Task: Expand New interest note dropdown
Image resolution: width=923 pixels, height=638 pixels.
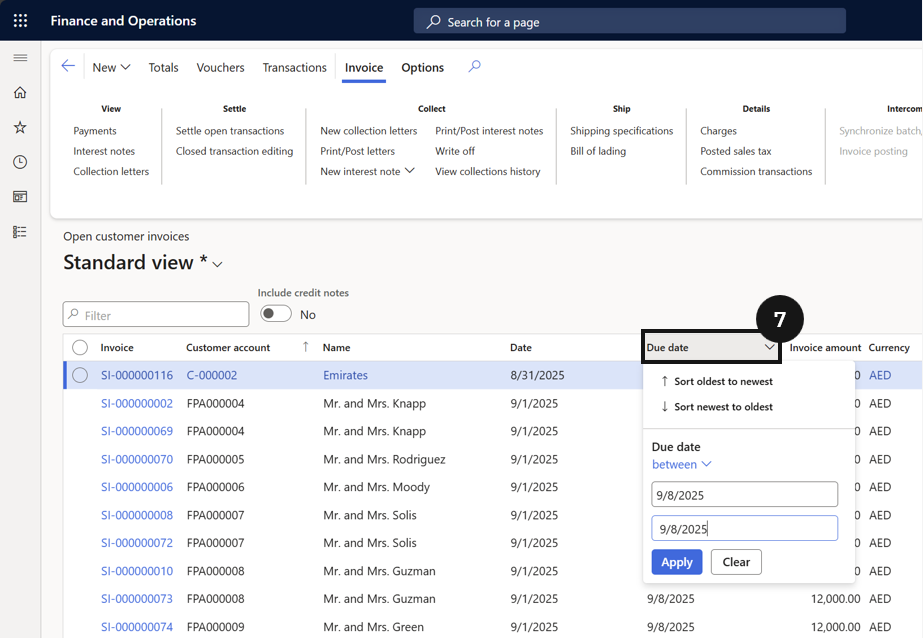Action: pyautogui.click(x=410, y=171)
